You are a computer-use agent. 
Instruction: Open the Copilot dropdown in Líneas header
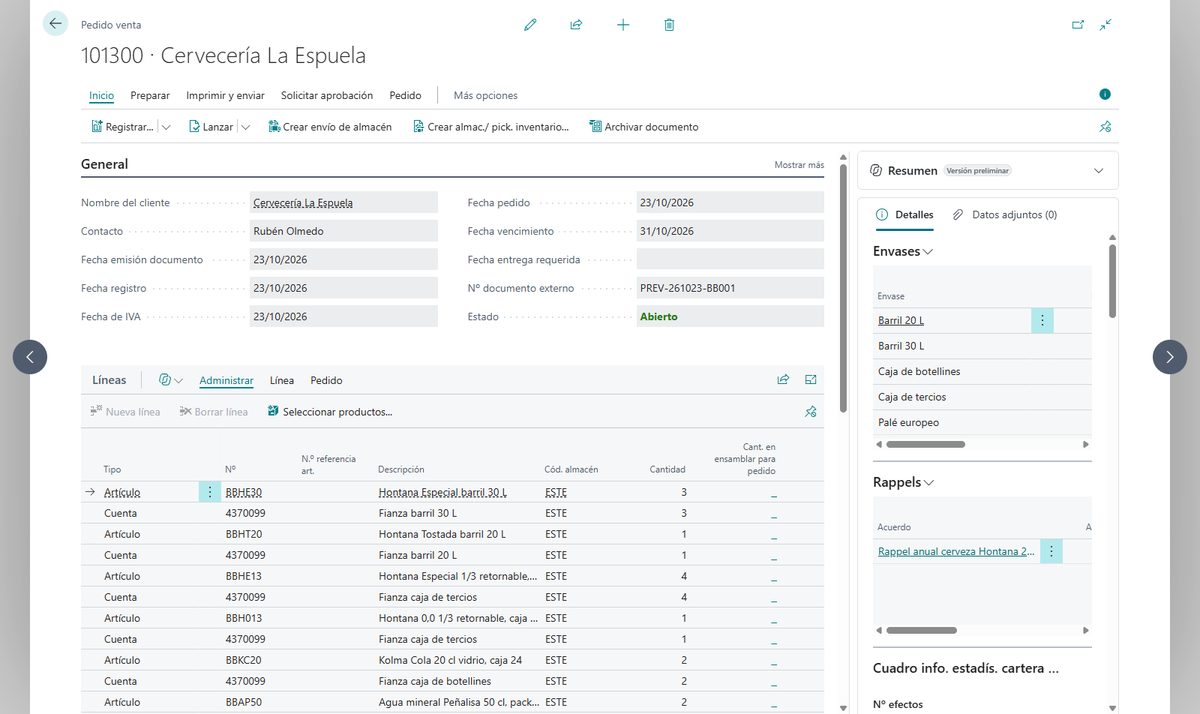(x=171, y=380)
